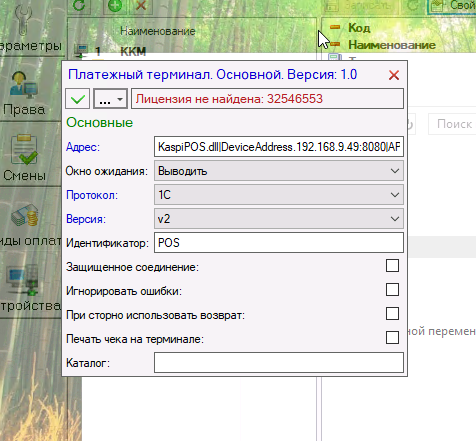Check При сторно использовать возврат option
This screenshot has height=441, width=476.
click(x=392, y=314)
